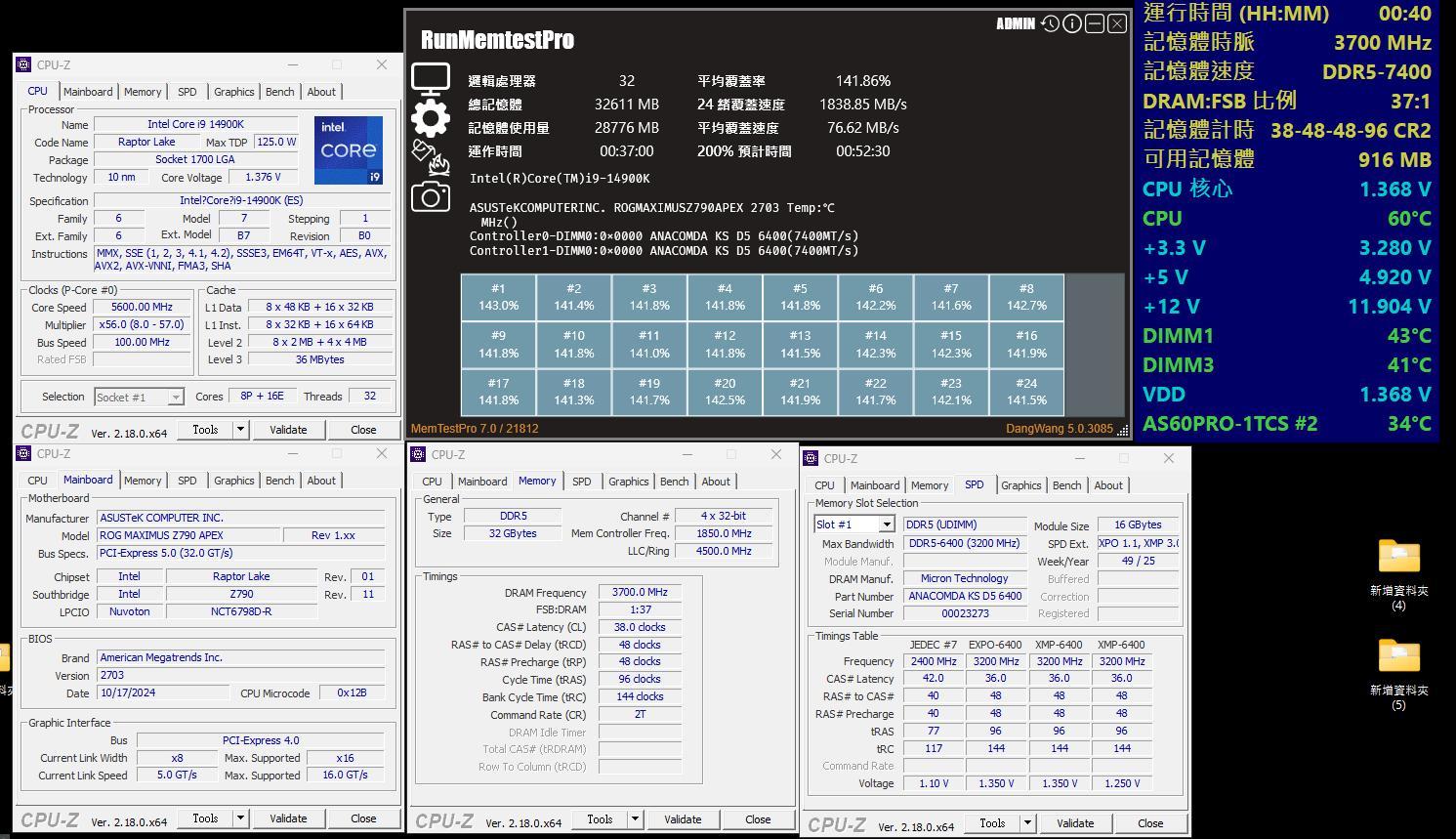The width and height of the screenshot is (1456, 839).
Task: Click thread tile #12 in RunMemtestPro grid
Action: [x=725, y=344]
